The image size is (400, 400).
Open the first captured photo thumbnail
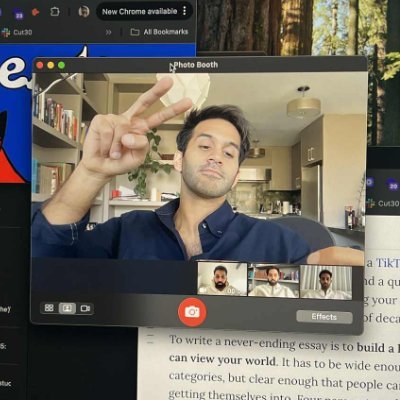click(x=222, y=279)
